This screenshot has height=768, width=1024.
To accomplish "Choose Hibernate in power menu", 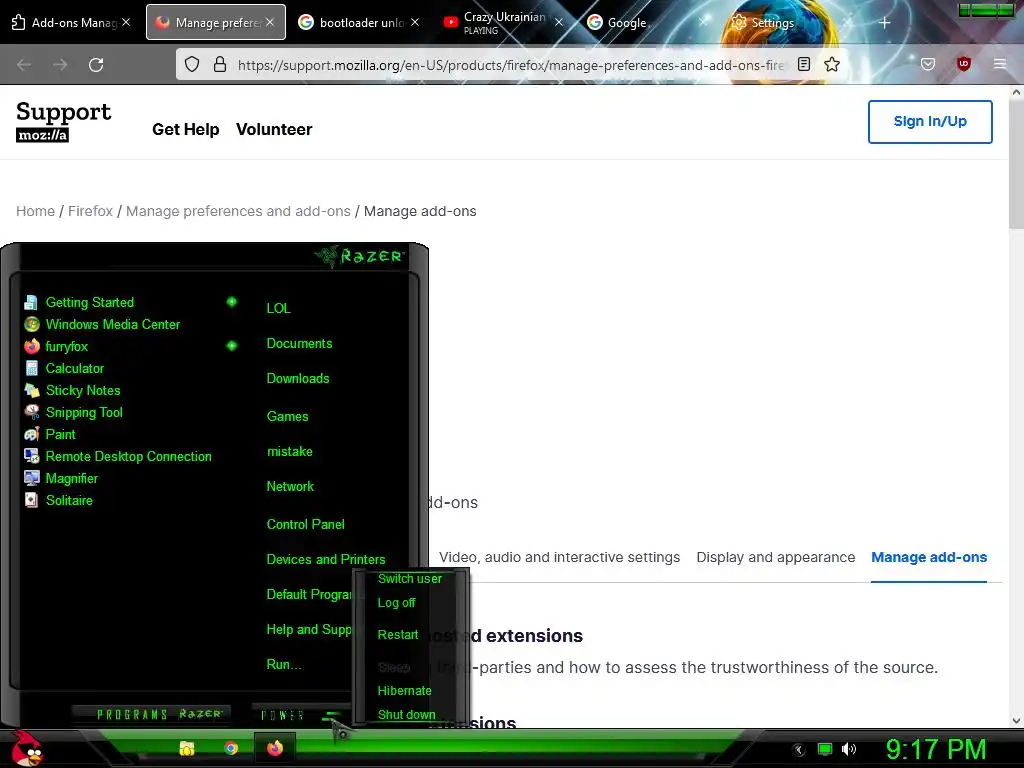I will click(404, 691).
